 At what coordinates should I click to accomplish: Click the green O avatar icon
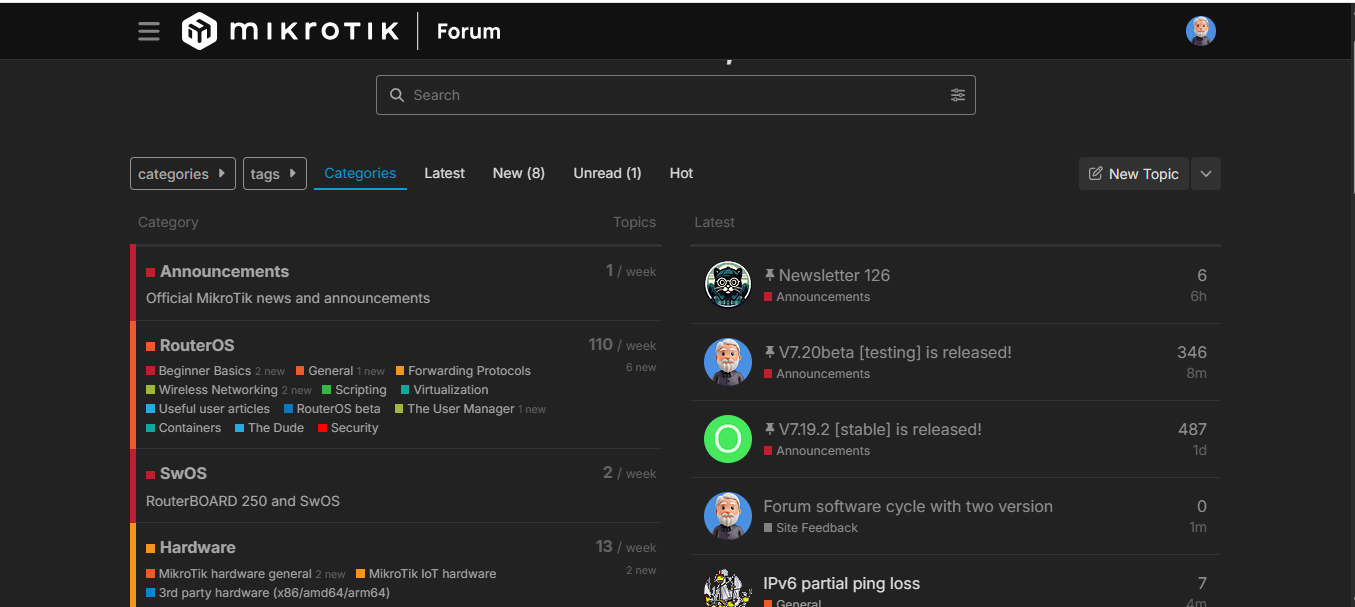click(x=728, y=439)
